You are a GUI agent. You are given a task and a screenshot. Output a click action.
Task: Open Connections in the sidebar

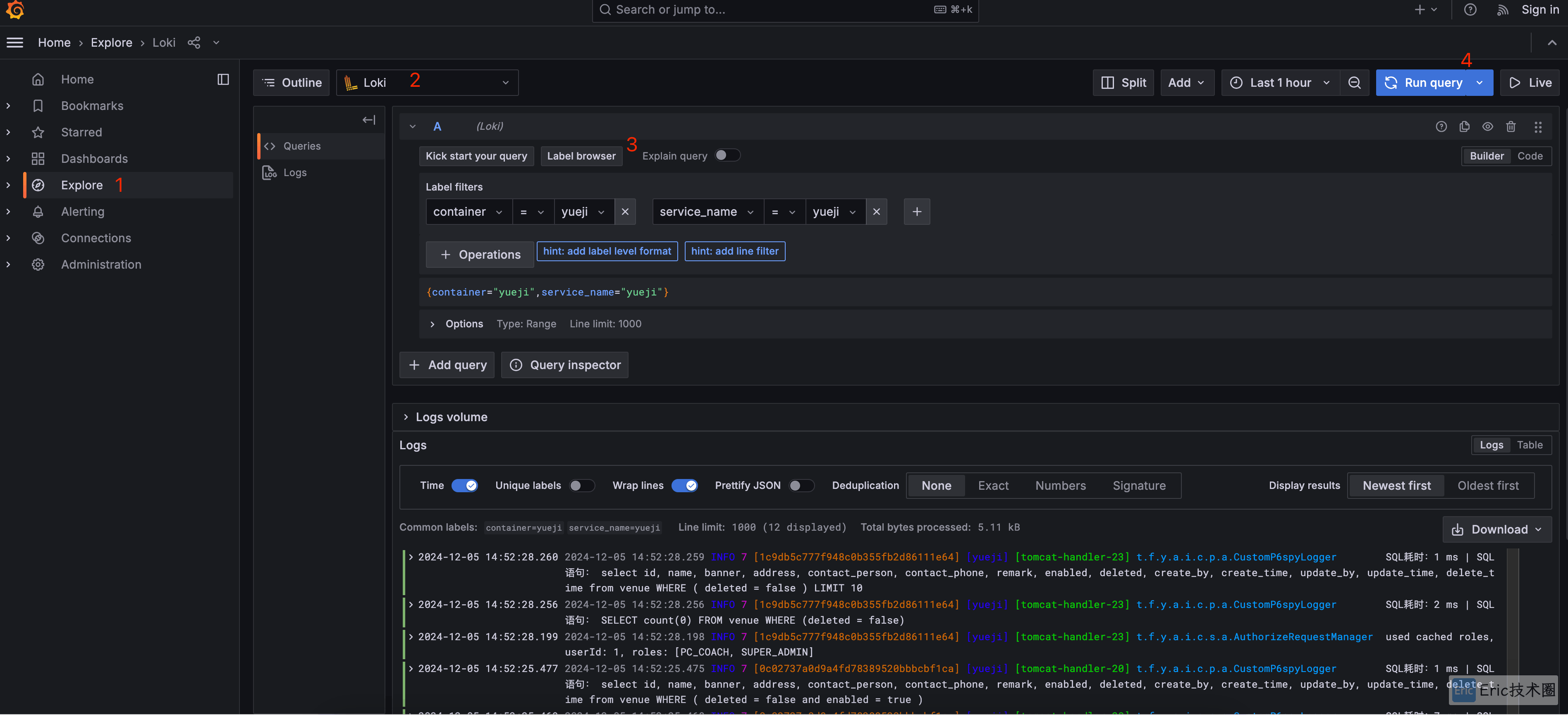pyautogui.click(x=96, y=238)
